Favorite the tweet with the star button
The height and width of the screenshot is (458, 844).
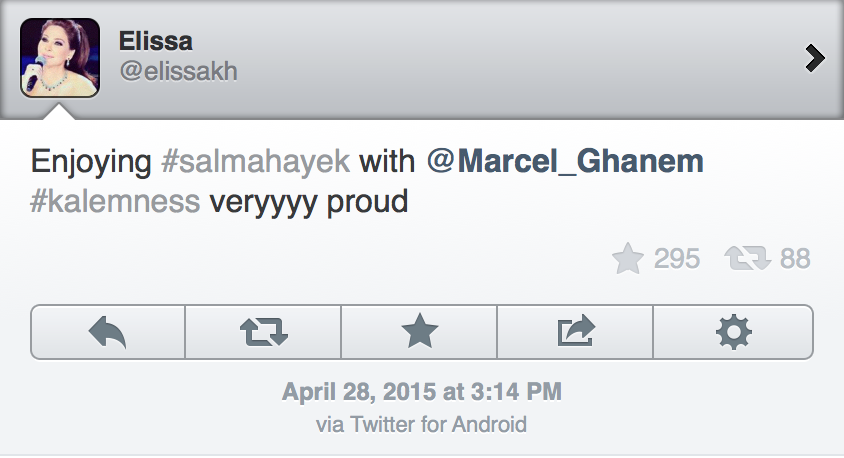419,331
